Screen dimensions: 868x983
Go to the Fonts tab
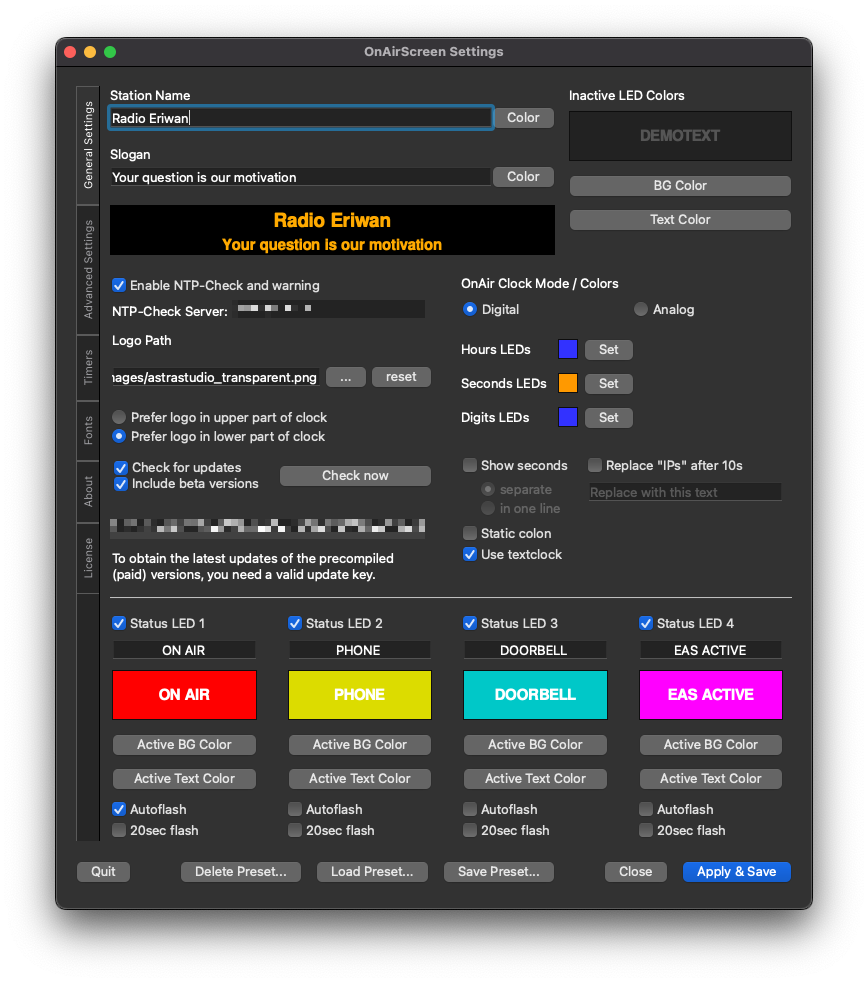[89, 431]
